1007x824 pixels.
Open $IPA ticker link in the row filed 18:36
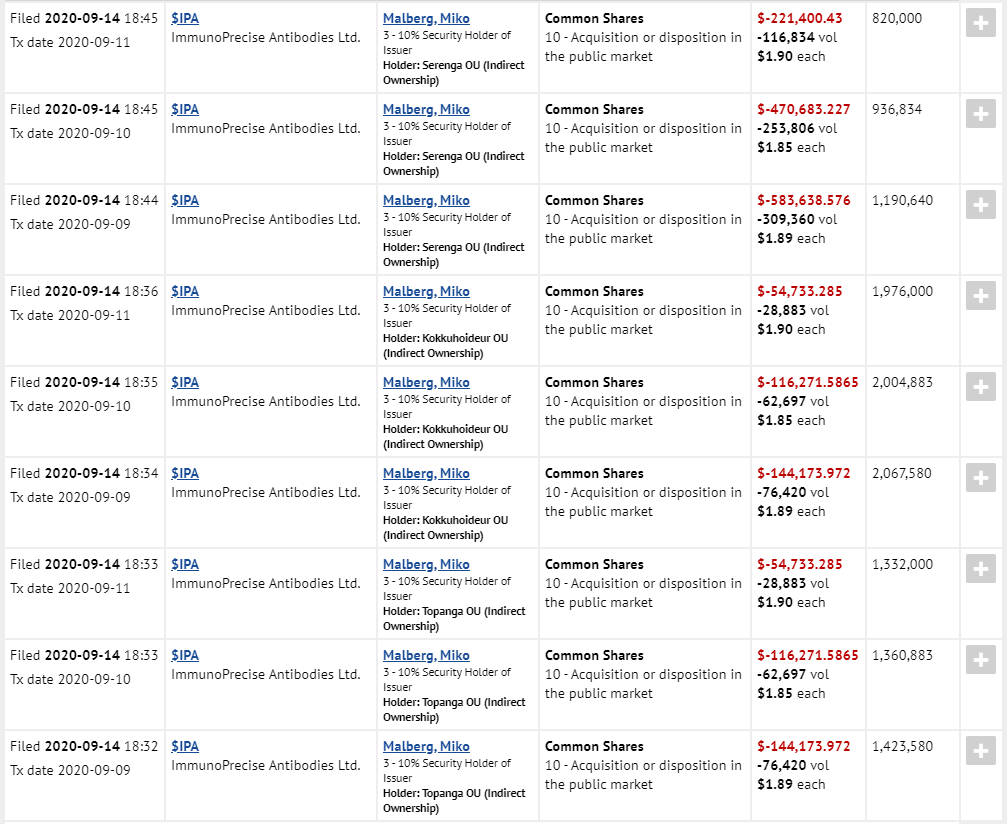click(x=185, y=291)
